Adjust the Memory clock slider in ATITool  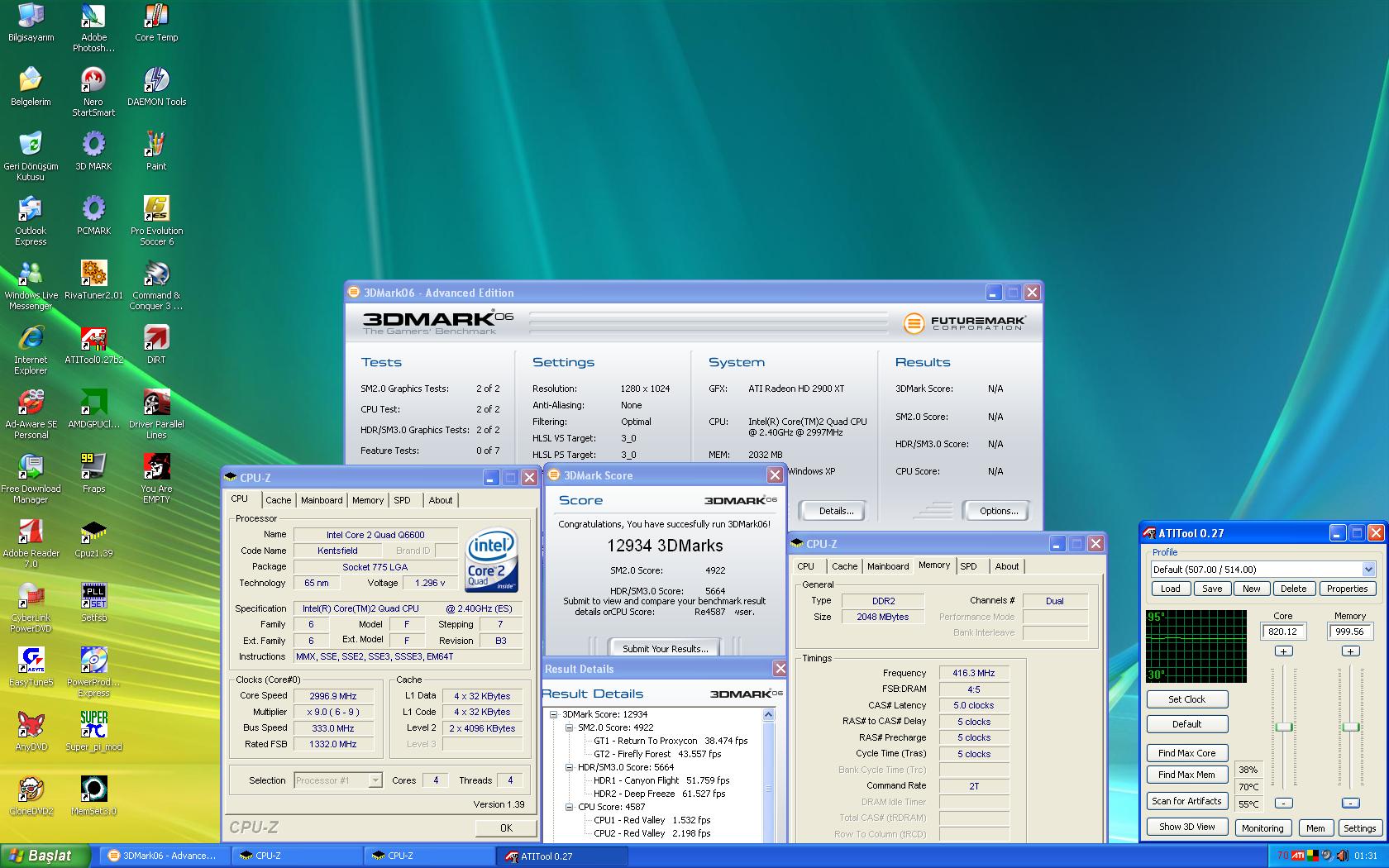(1350, 727)
